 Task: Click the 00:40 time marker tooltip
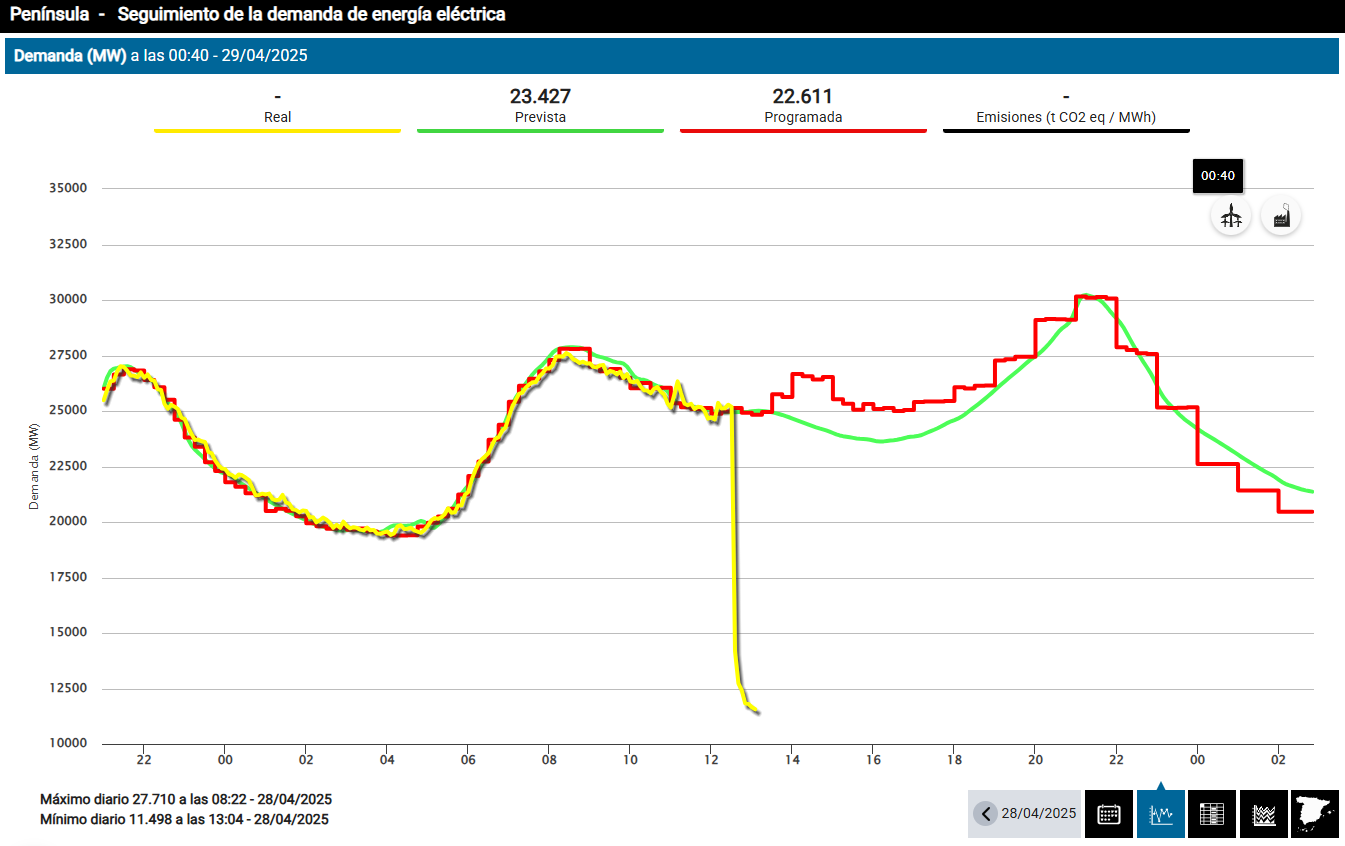point(1218,176)
